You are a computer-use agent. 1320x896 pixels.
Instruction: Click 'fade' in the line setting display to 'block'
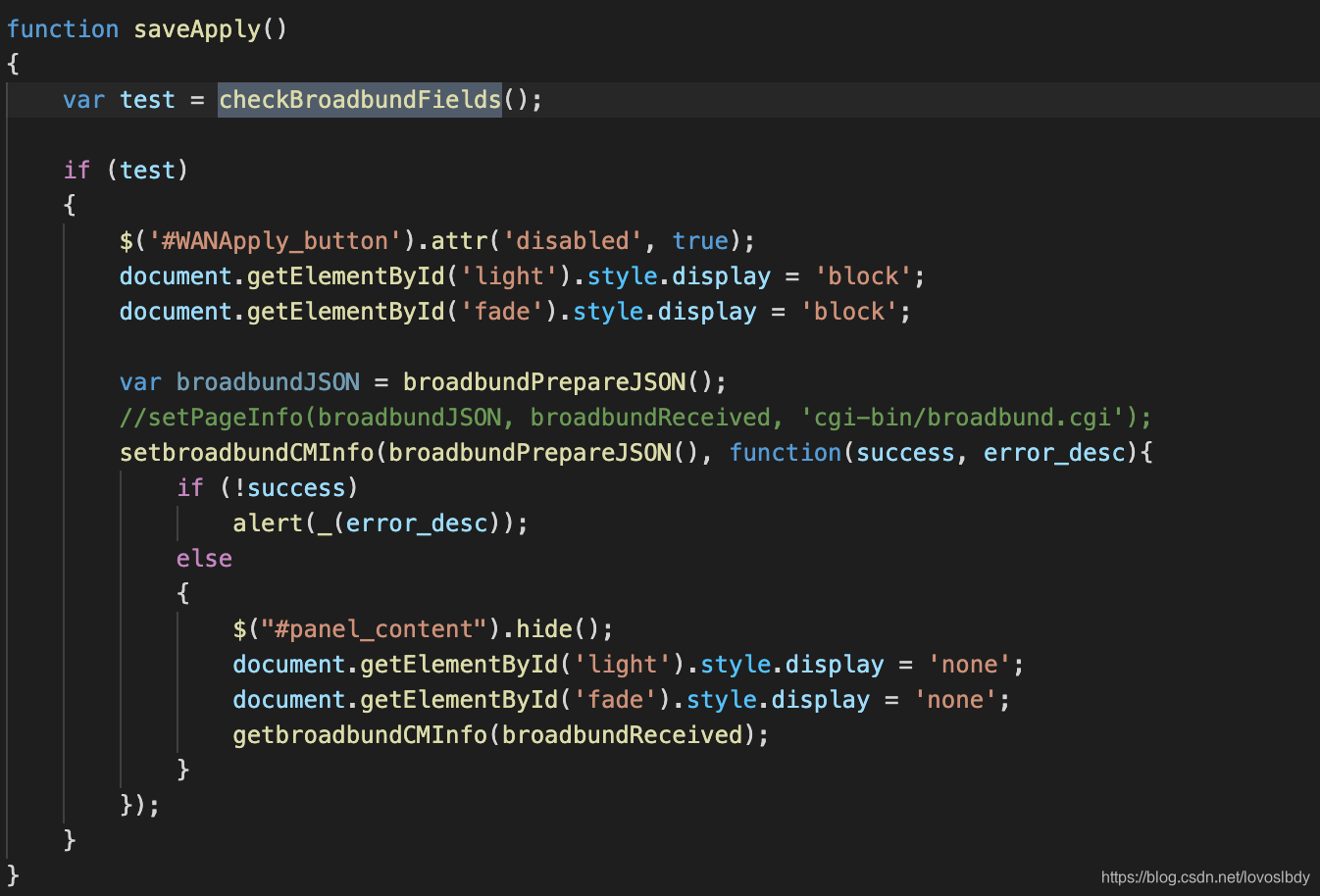pyautogui.click(x=502, y=312)
